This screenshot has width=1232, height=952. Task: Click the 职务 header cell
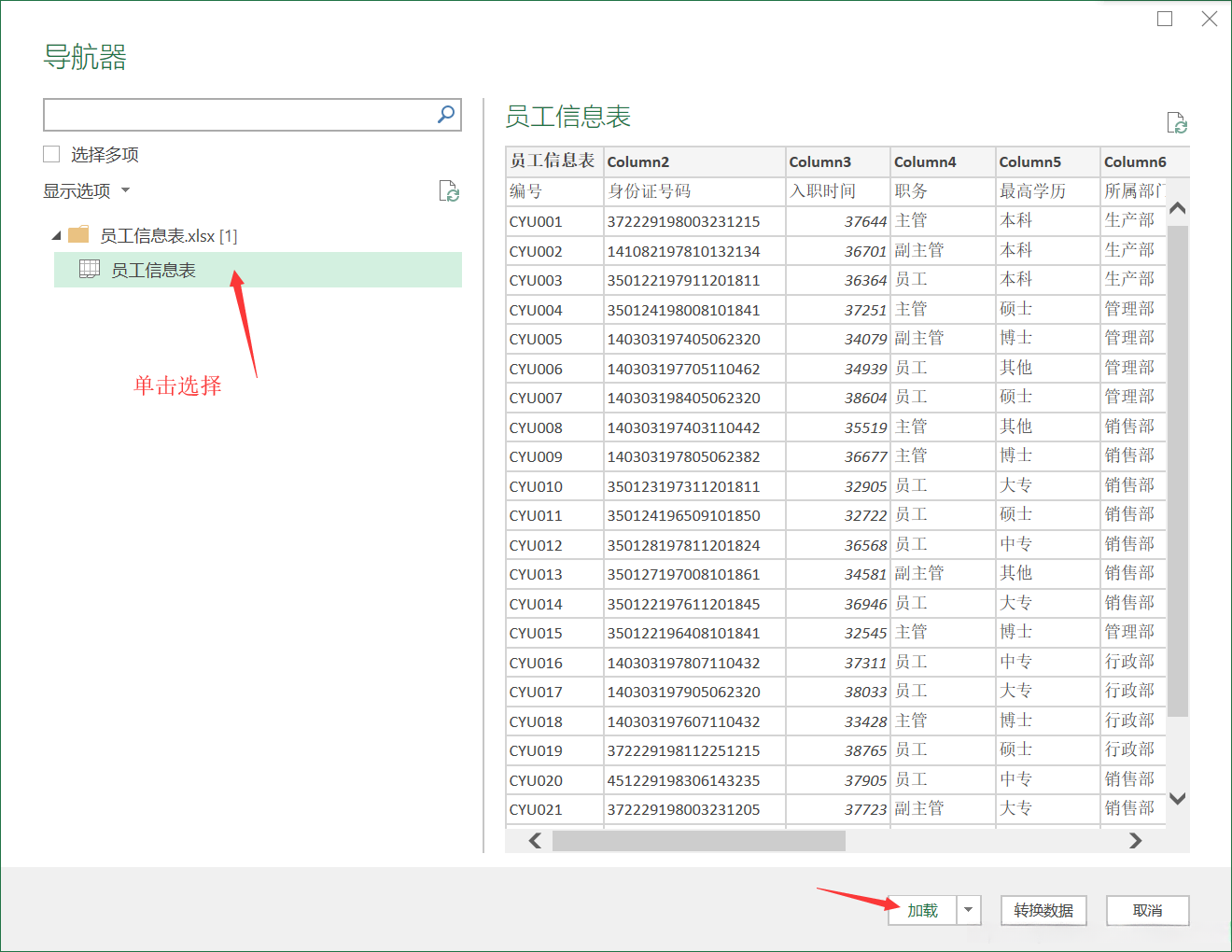(943, 191)
